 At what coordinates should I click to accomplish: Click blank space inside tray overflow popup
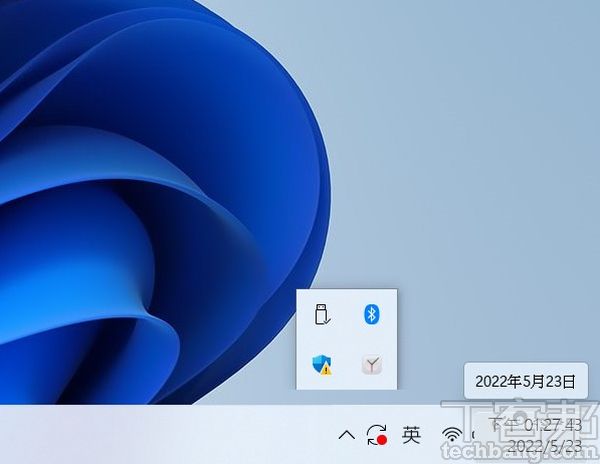pos(347,340)
